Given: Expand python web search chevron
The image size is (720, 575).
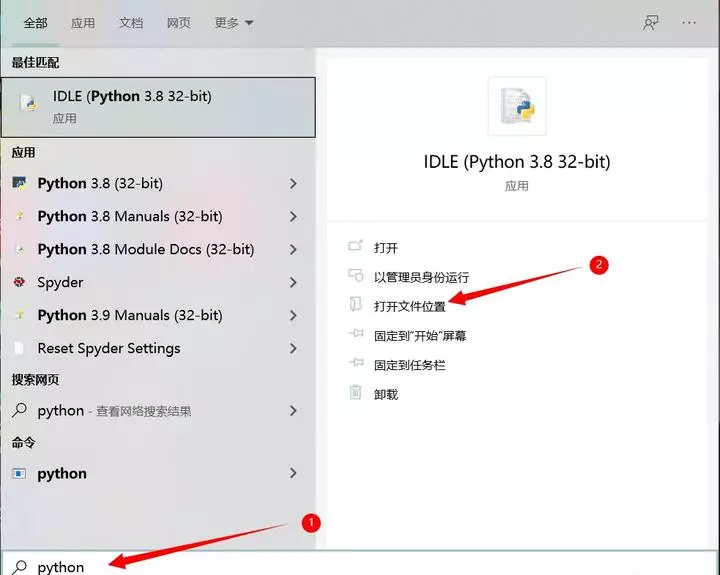Looking at the screenshot, I should [x=293, y=411].
